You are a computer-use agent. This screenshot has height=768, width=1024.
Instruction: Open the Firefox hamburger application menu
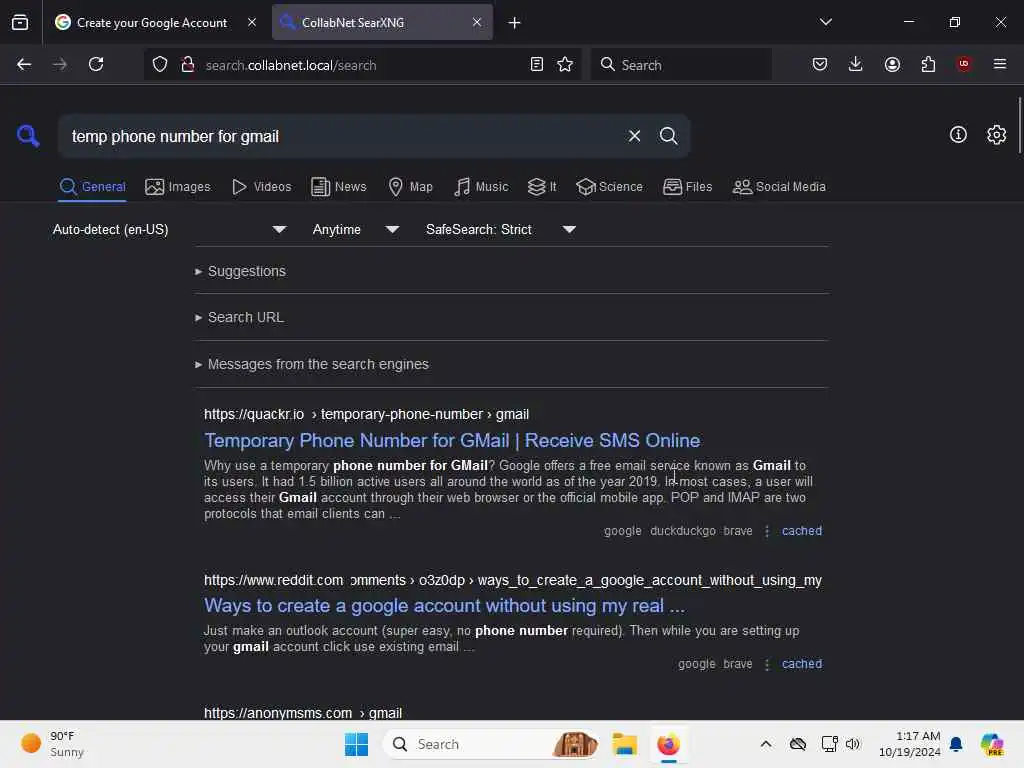[x=1000, y=64]
